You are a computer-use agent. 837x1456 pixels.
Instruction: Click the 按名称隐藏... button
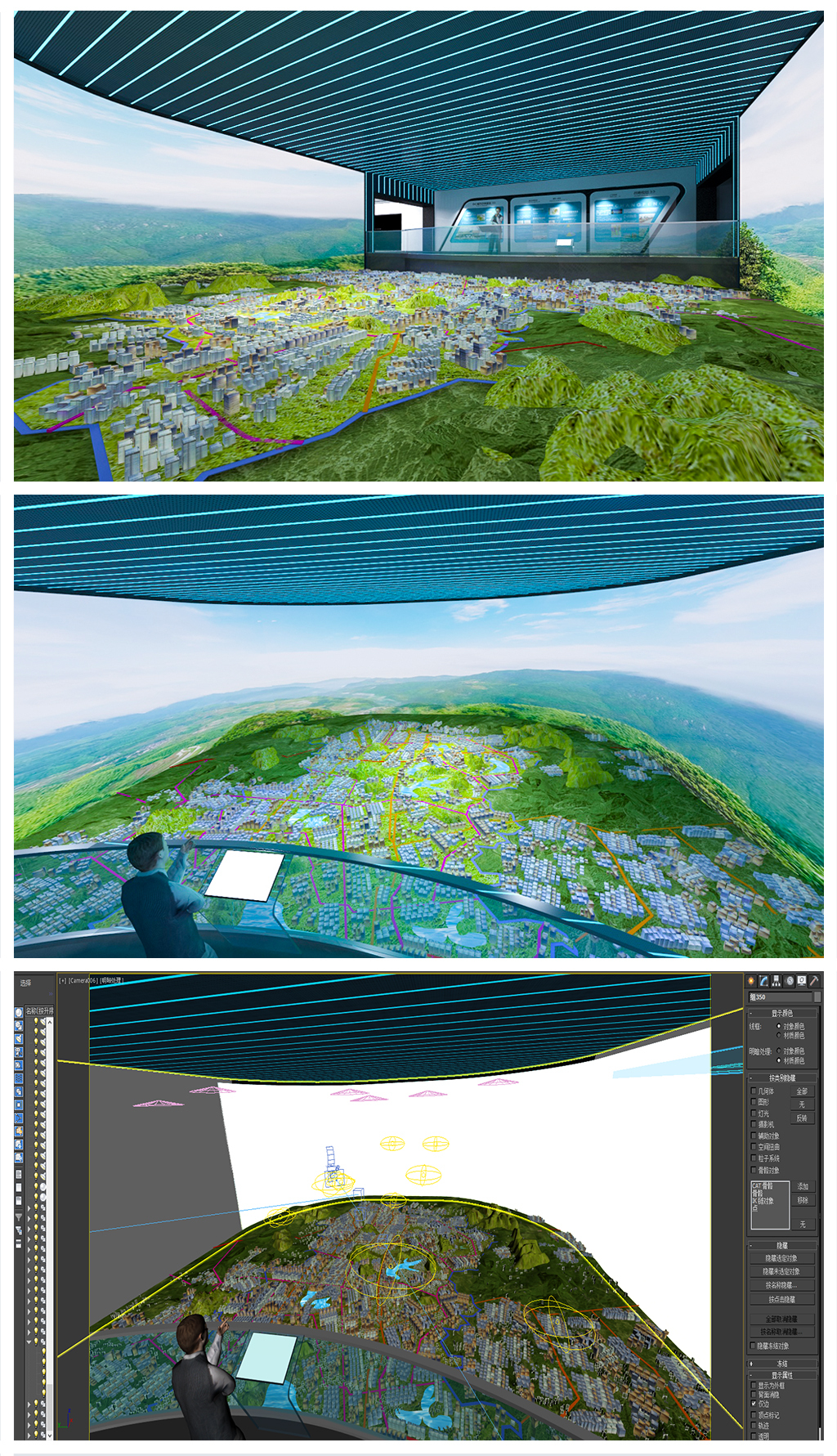click(782, 1285)
